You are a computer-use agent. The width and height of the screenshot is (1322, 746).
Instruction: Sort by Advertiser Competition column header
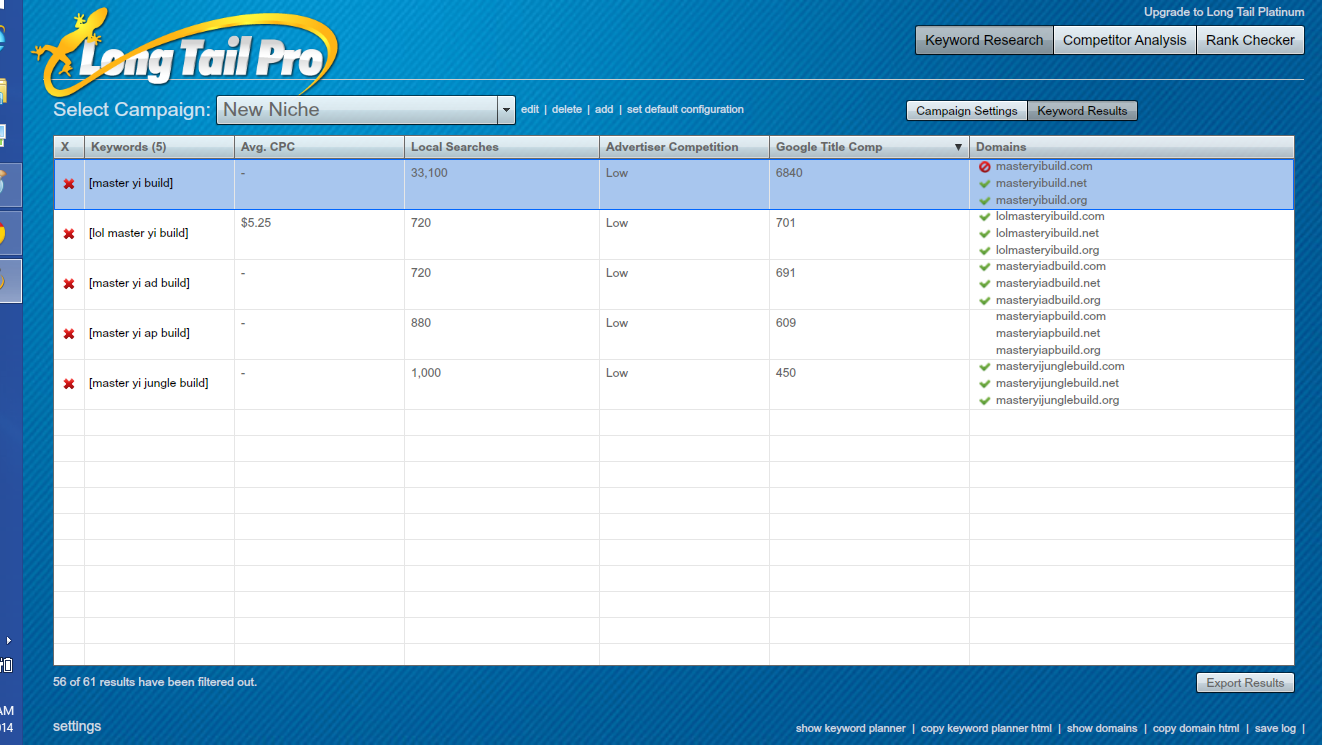coord(685,147)
